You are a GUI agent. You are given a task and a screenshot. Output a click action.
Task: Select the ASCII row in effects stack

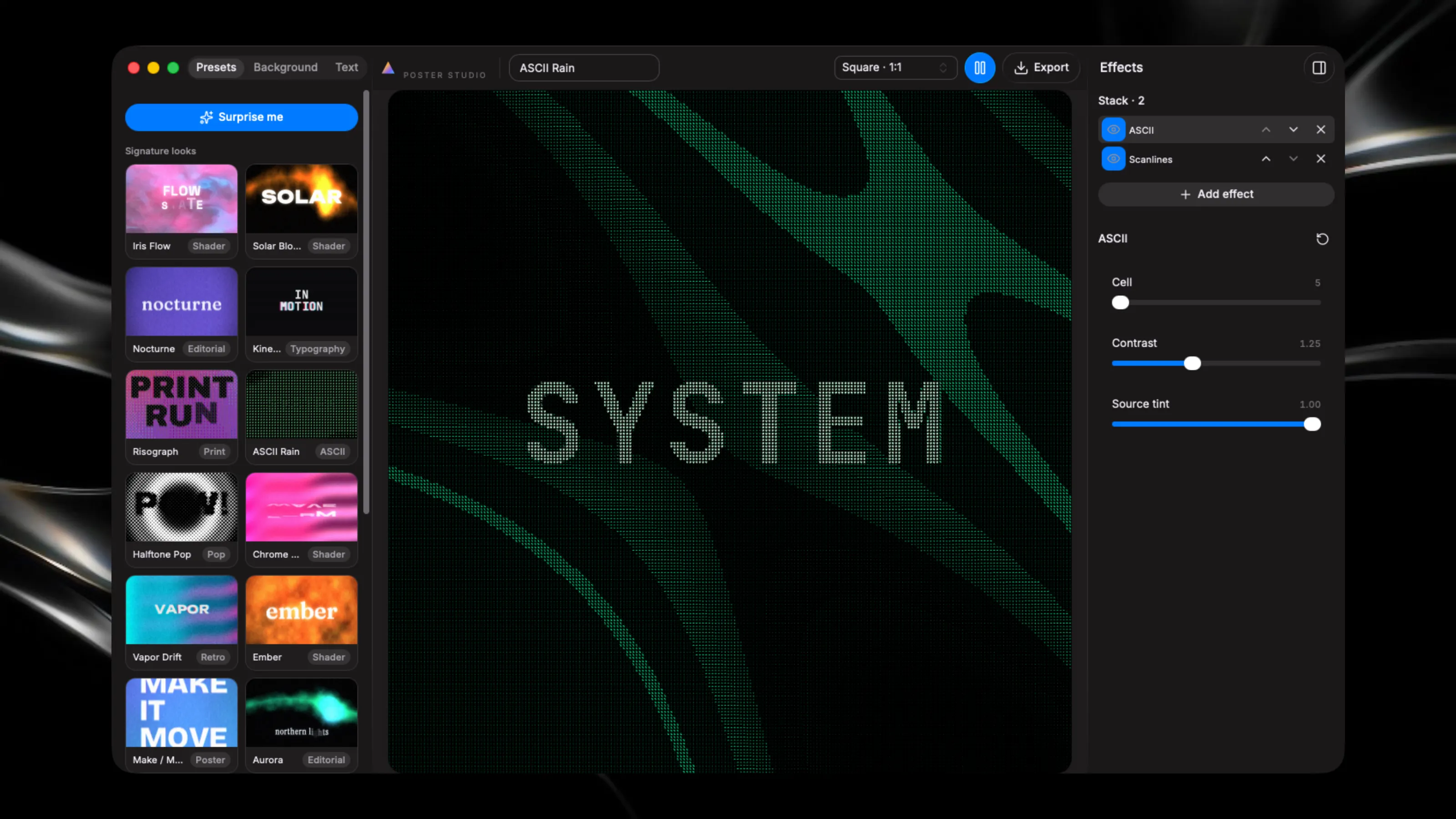(x=1216, y=130)
